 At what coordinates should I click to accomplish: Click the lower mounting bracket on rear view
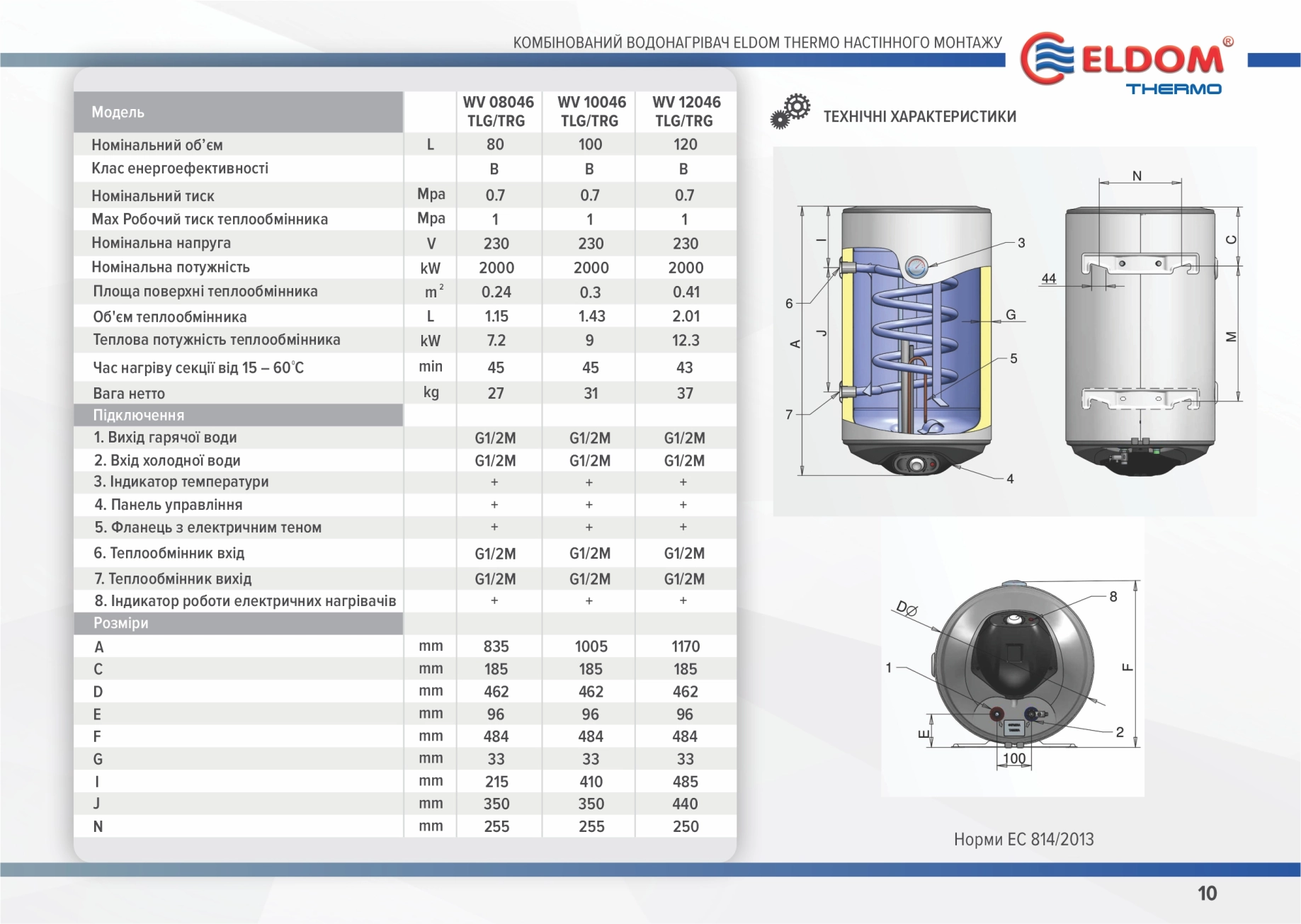[1140, 399]
